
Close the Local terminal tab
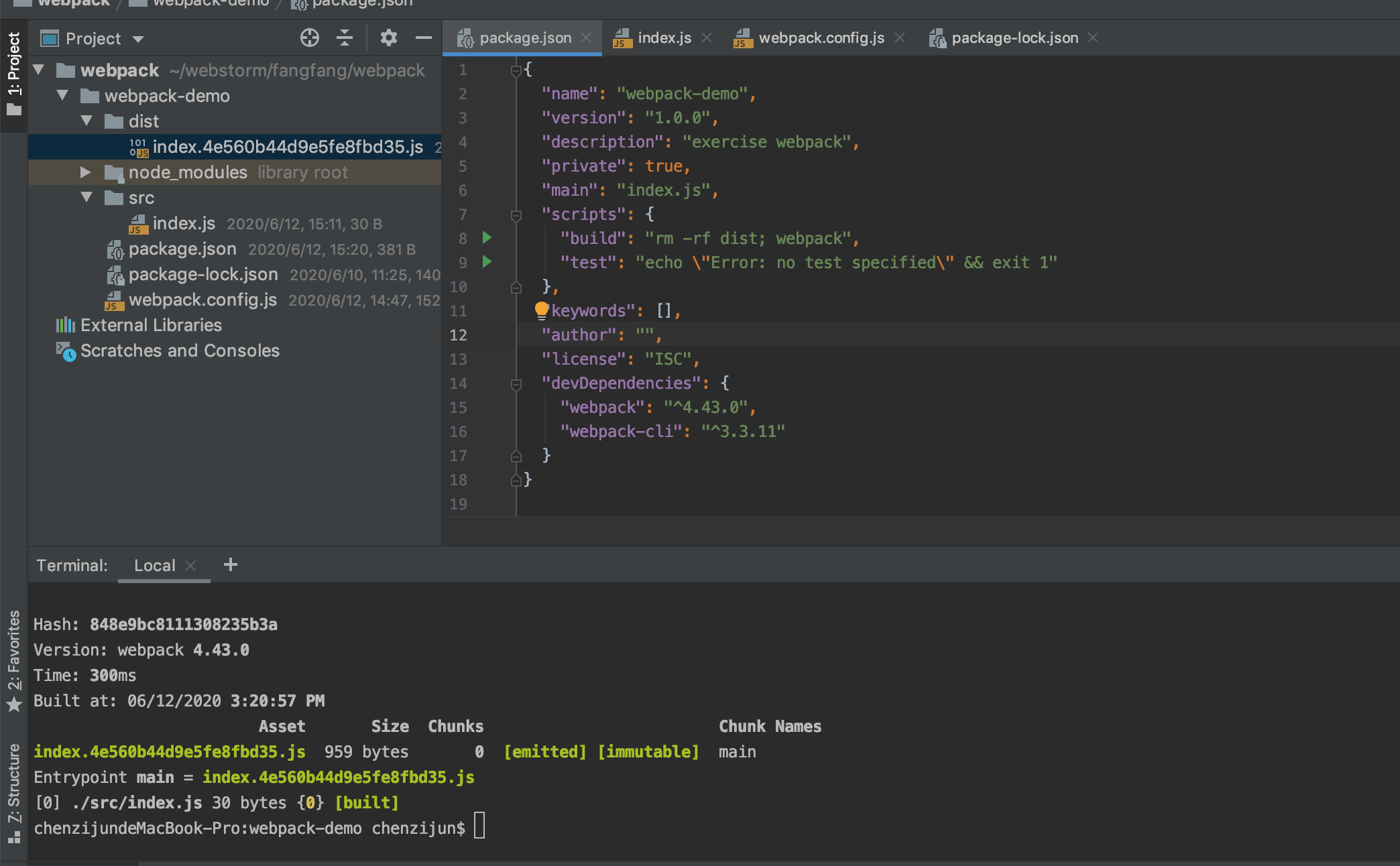click(190, 566)
